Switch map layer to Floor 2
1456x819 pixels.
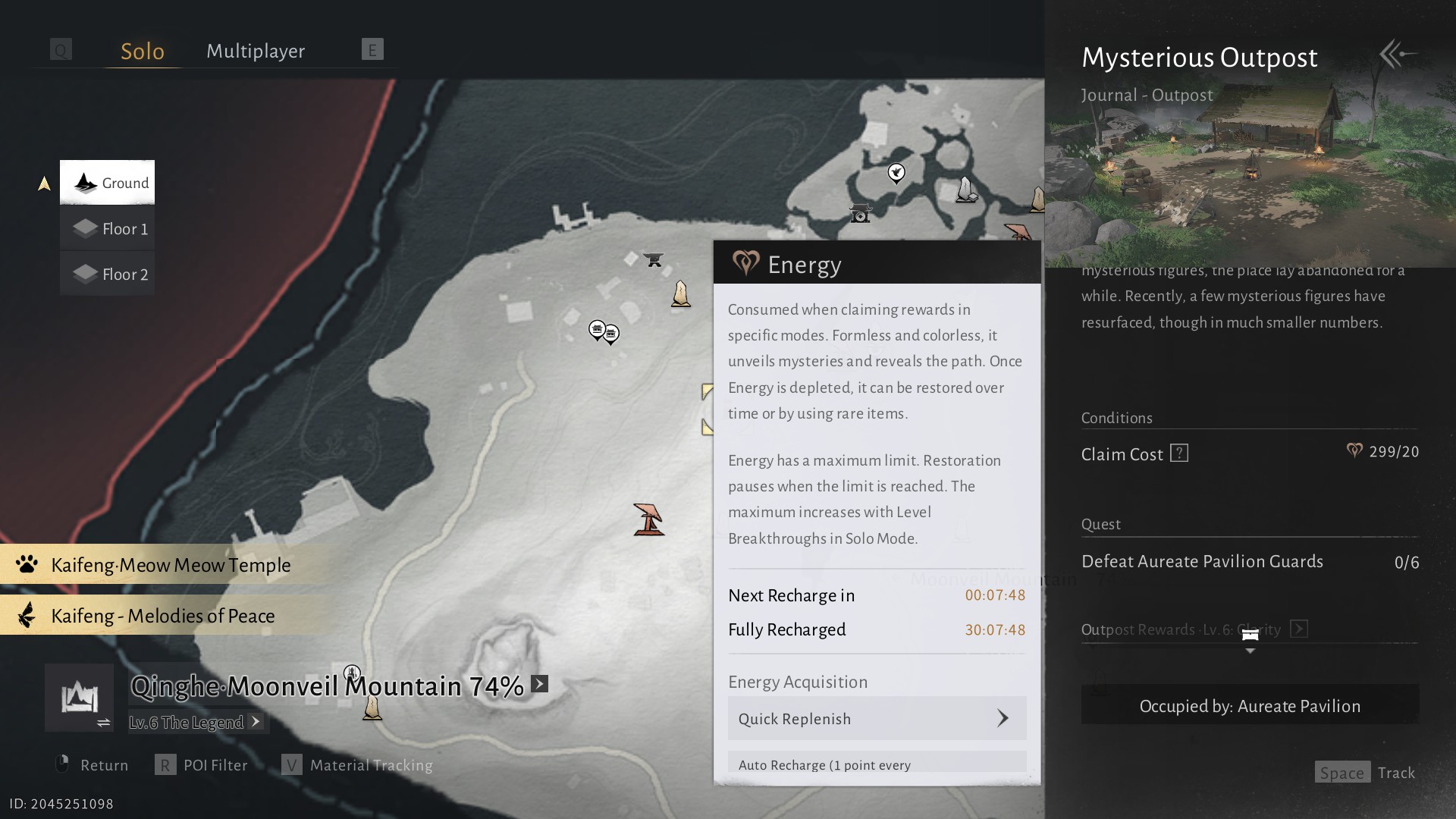[x=108, y=275]
